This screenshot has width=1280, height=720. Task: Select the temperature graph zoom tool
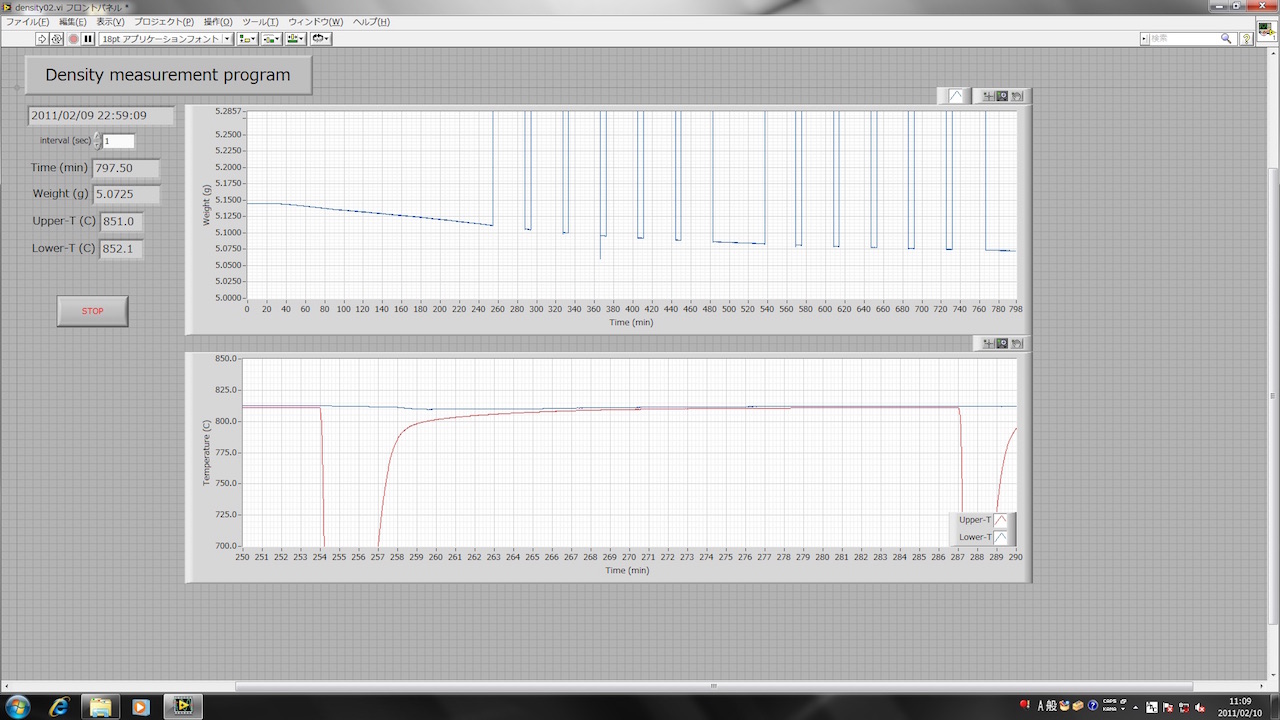tap(1002, 343)
